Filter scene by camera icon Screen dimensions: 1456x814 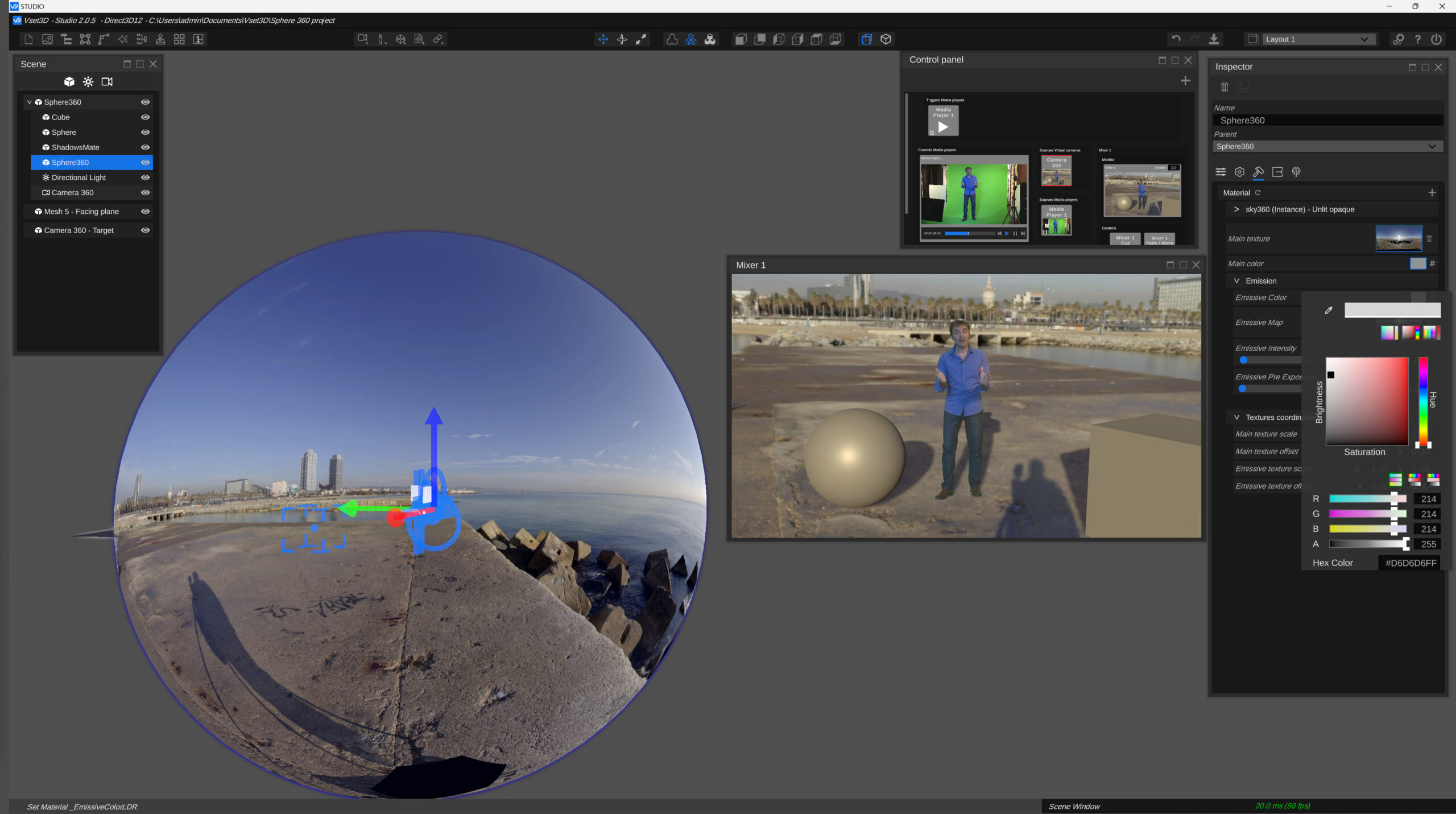(x=107, y=82)
